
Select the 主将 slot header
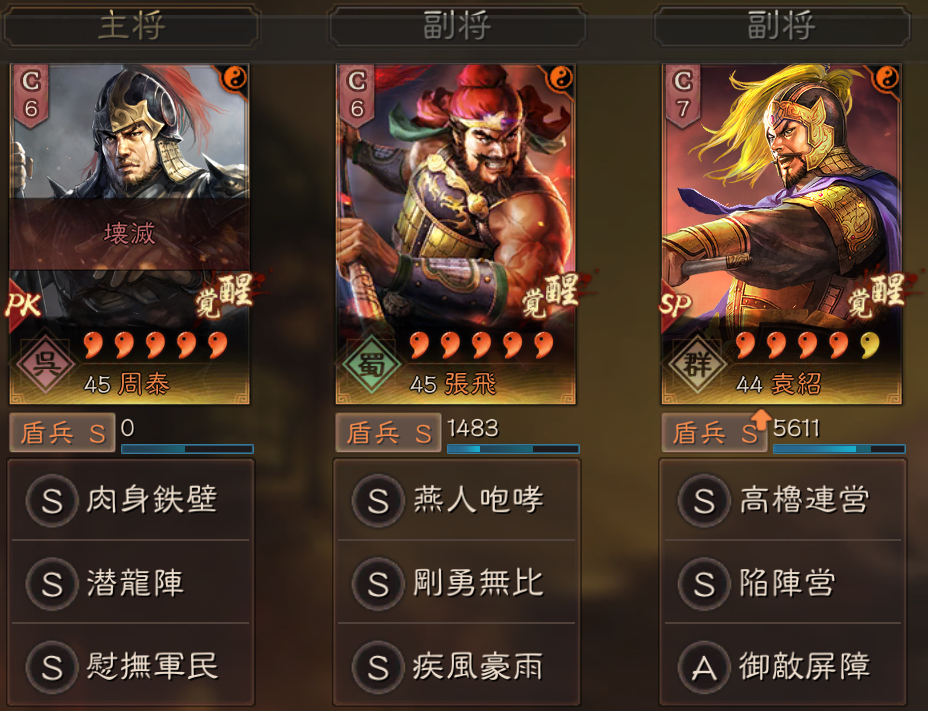coord(131,26)
